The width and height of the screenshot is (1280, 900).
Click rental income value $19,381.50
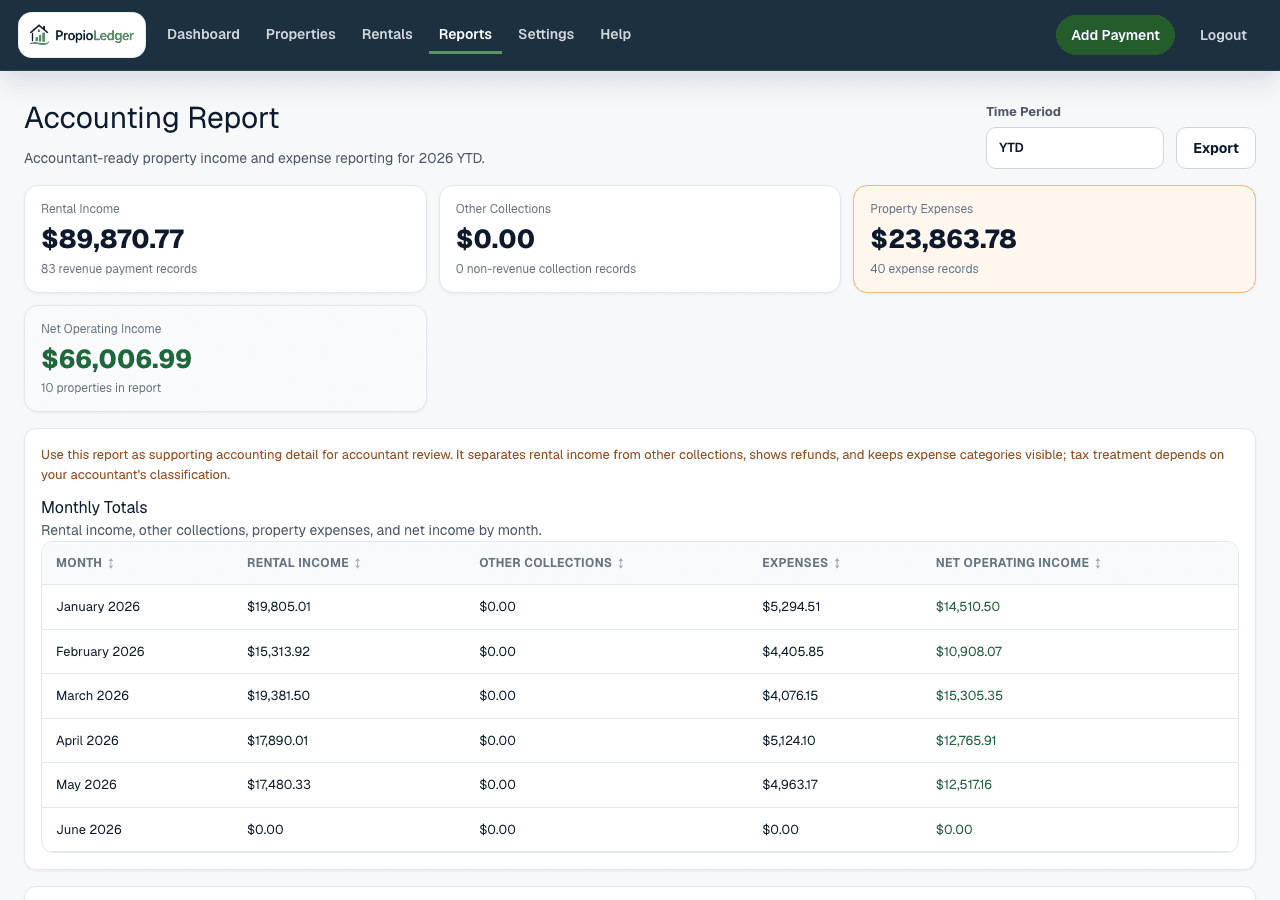[x=278, y=696]
